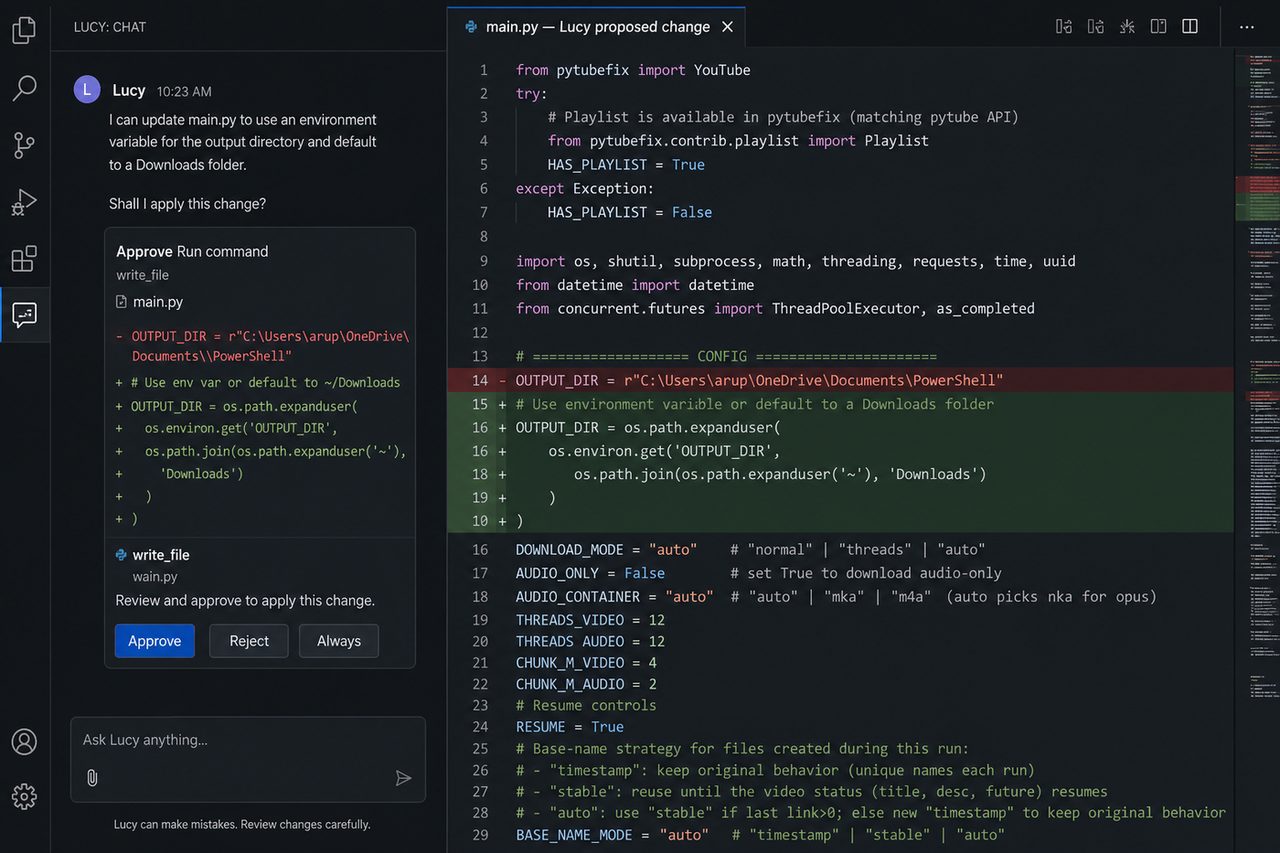The image size is (1280, 853).
Task: Reject the proposed change
Action: [249, 641]
